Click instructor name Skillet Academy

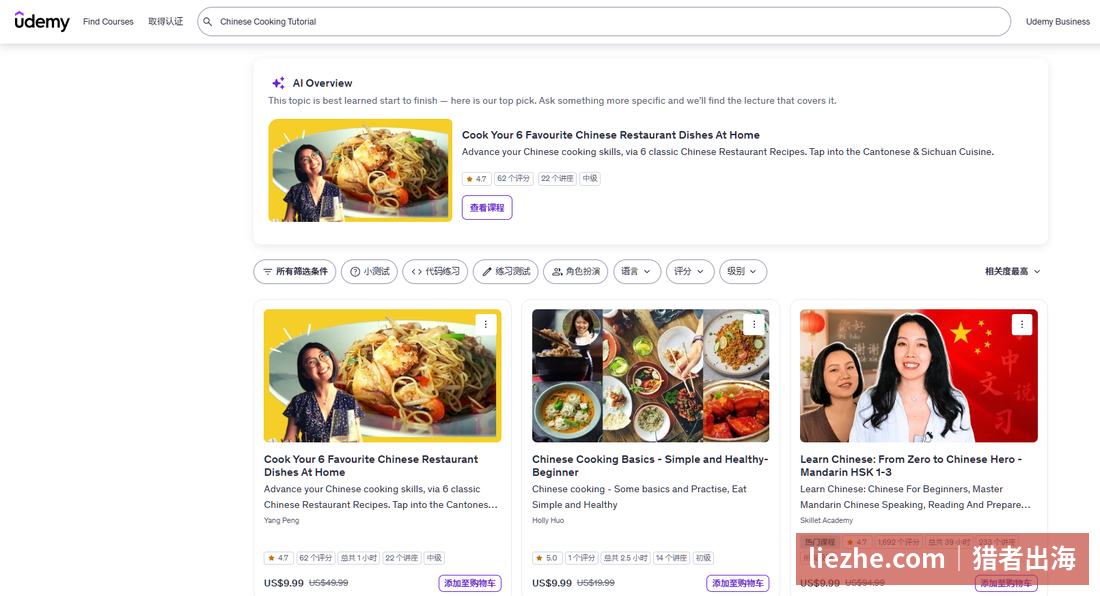point(826,520)
